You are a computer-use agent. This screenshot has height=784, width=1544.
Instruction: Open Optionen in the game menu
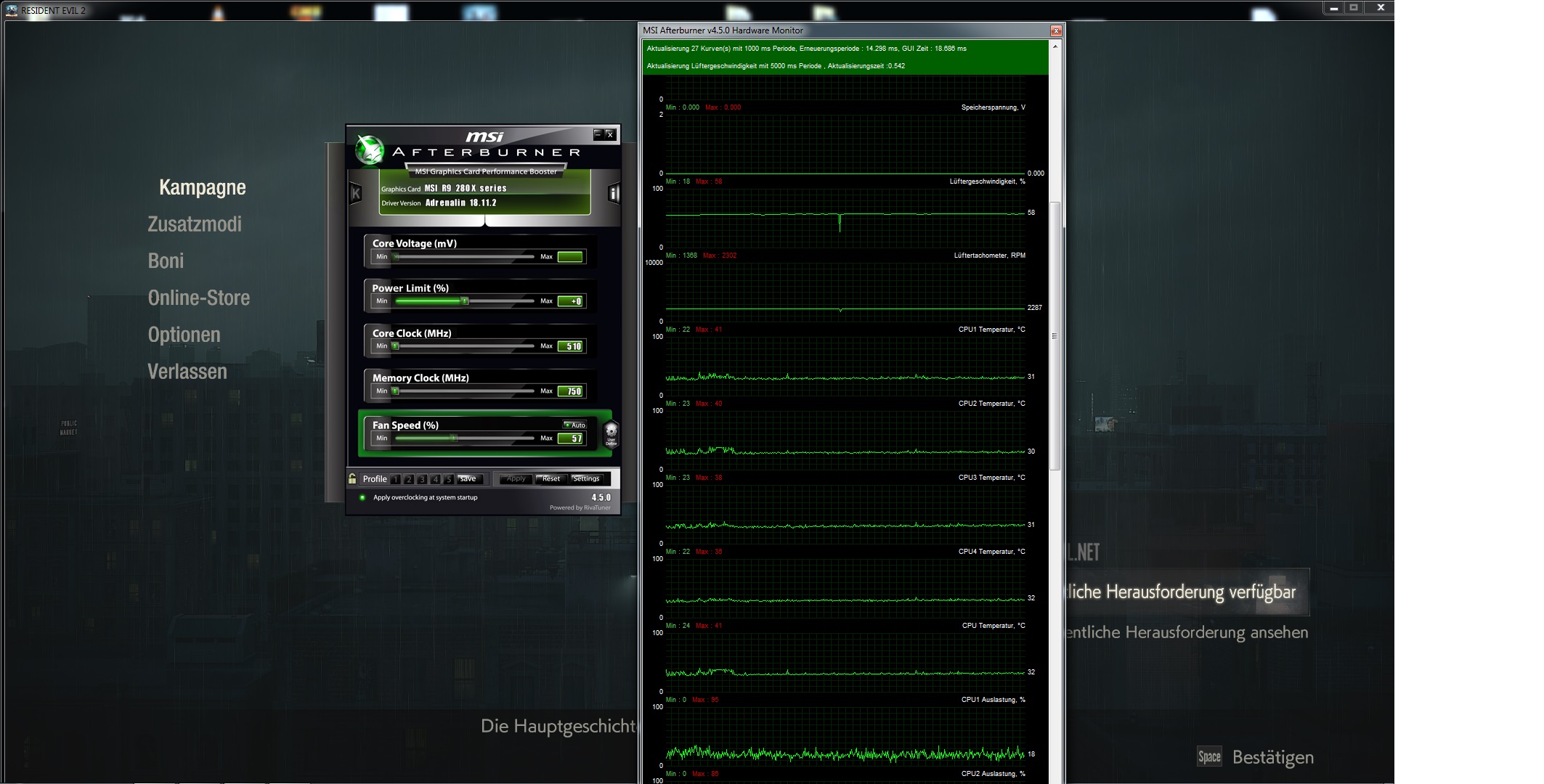[x=184, y=335]
